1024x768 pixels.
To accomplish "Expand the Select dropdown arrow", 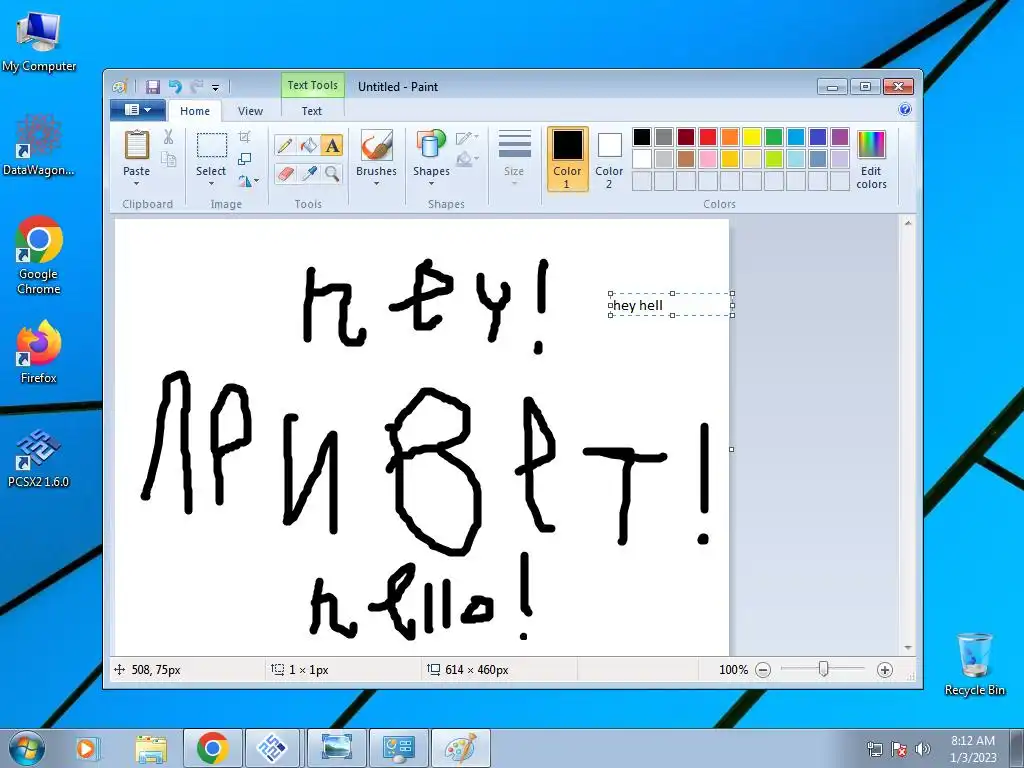I will [211, 184].
